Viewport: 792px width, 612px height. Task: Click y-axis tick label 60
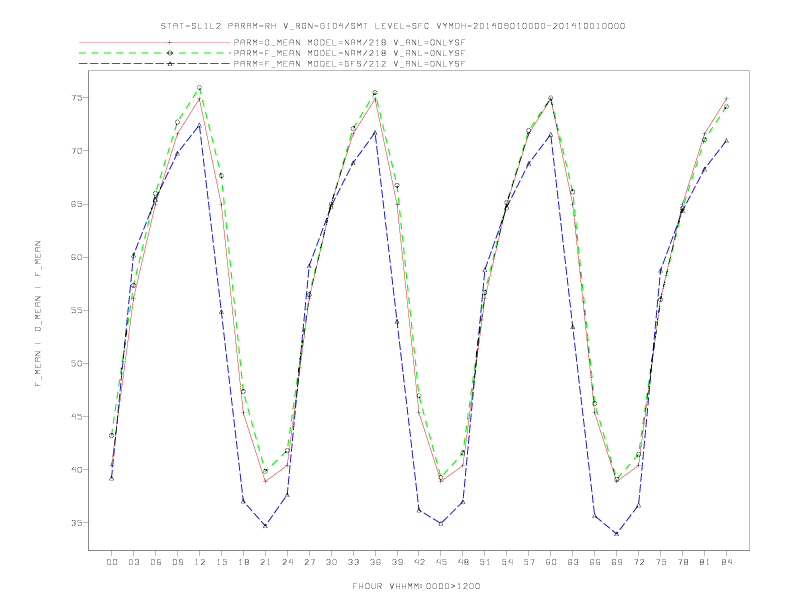(76, 257)
